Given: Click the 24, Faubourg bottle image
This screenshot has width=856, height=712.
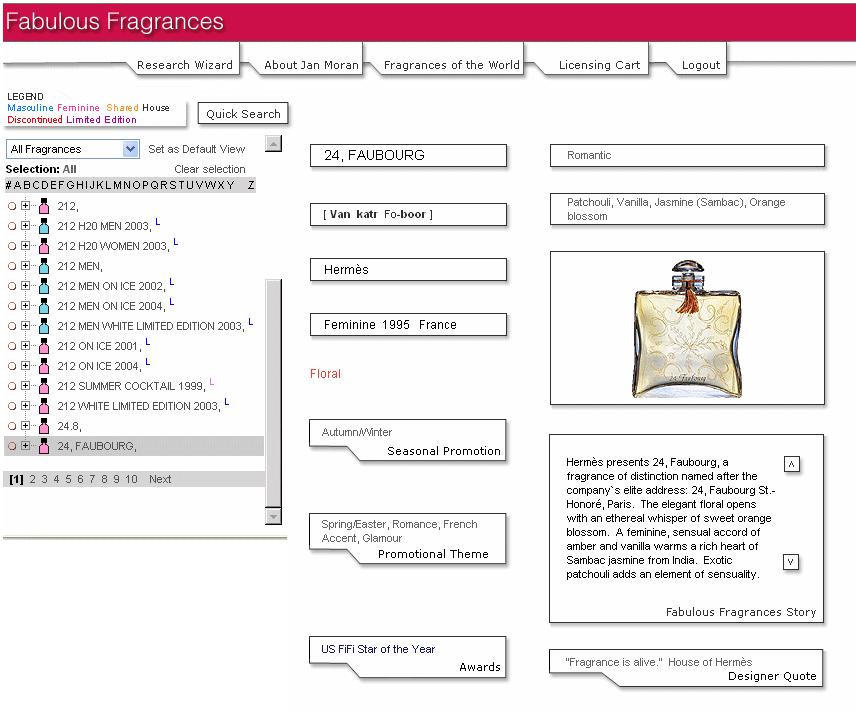Looking at the screenshot, I should (687, 328).
